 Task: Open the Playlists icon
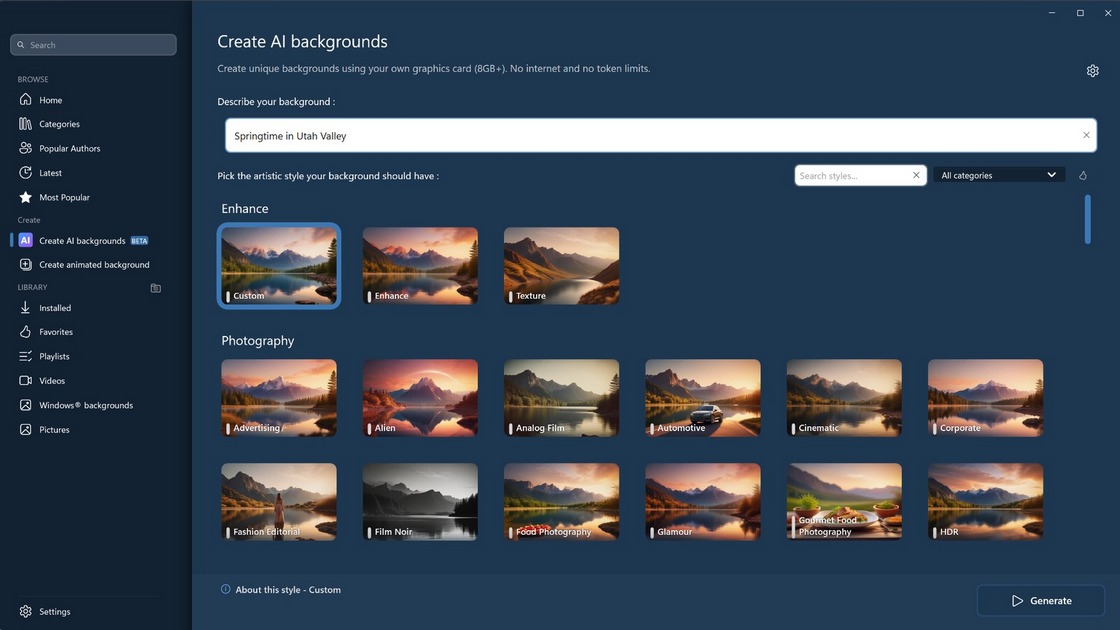point(26,356)
